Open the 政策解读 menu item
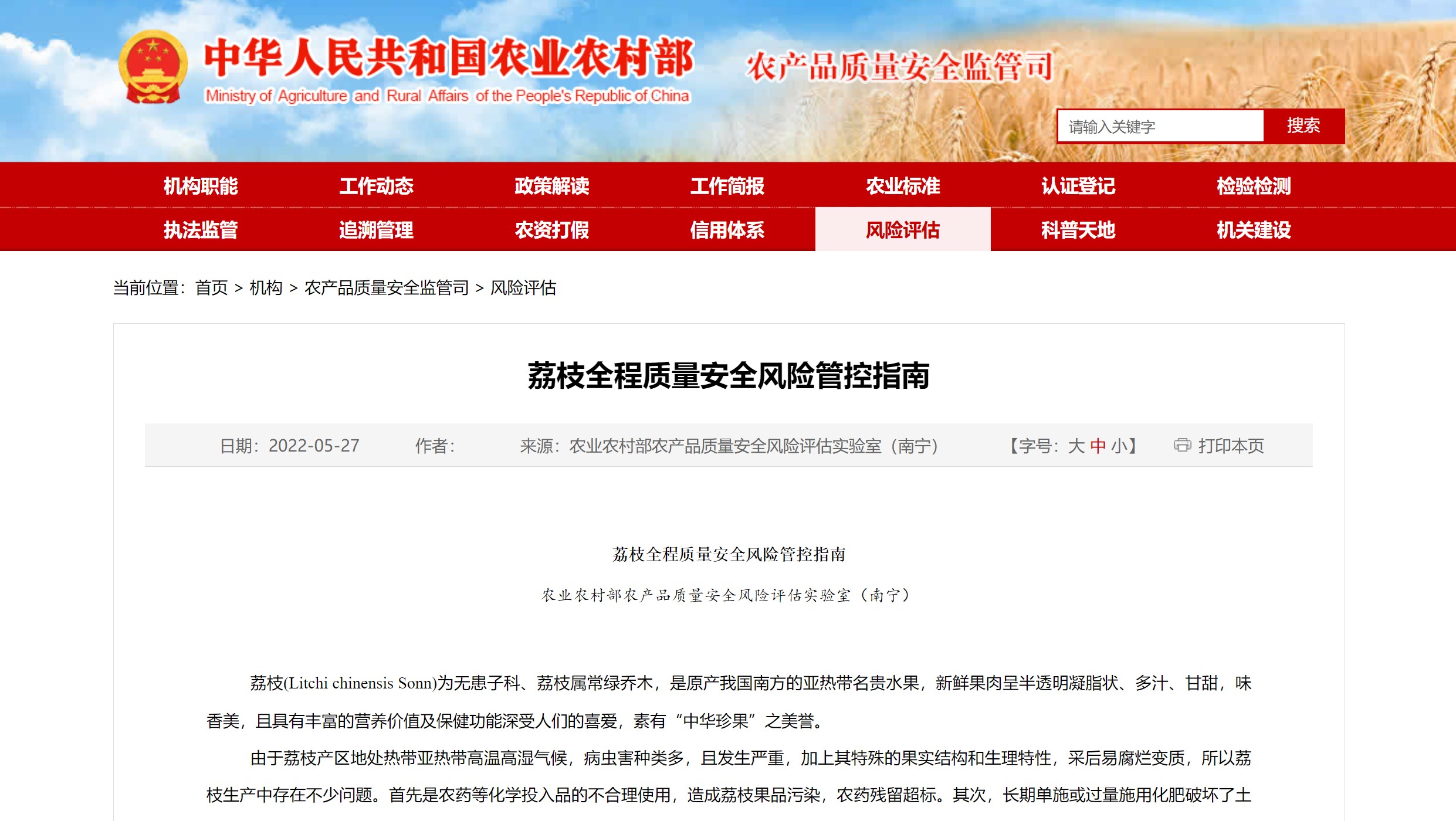Image resolution: width=1456 pixels, height=821 pixels. point(551,186)
